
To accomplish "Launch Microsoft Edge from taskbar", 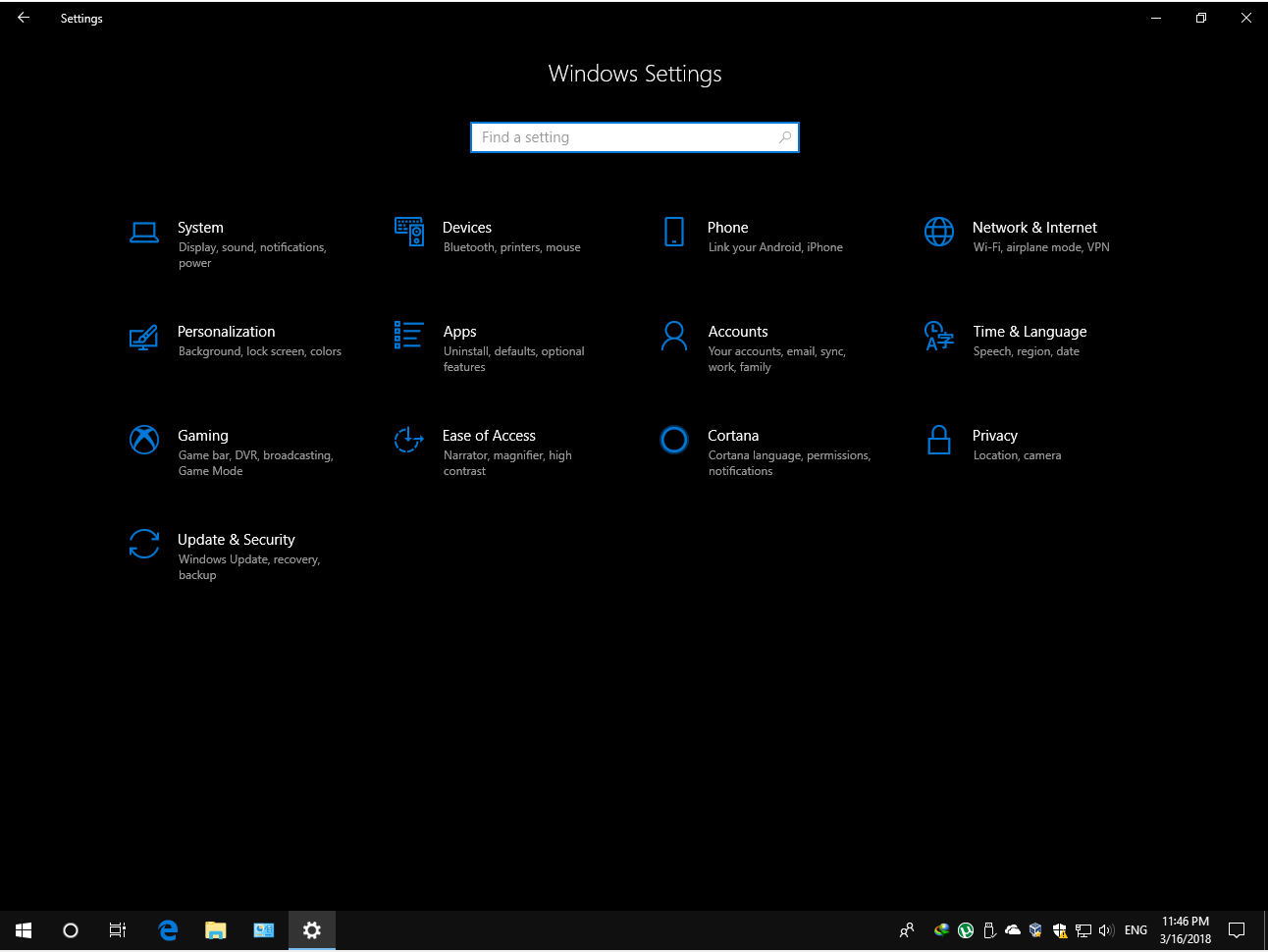I will click(168, 930).
